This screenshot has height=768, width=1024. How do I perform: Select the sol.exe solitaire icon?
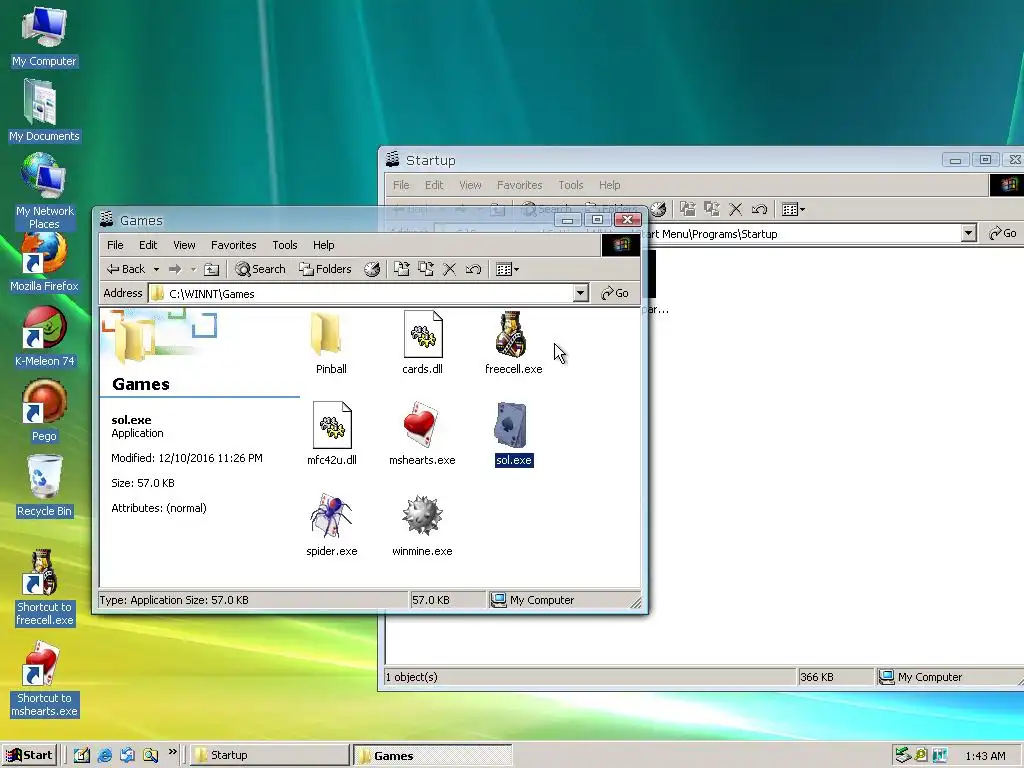coord(513,434)
